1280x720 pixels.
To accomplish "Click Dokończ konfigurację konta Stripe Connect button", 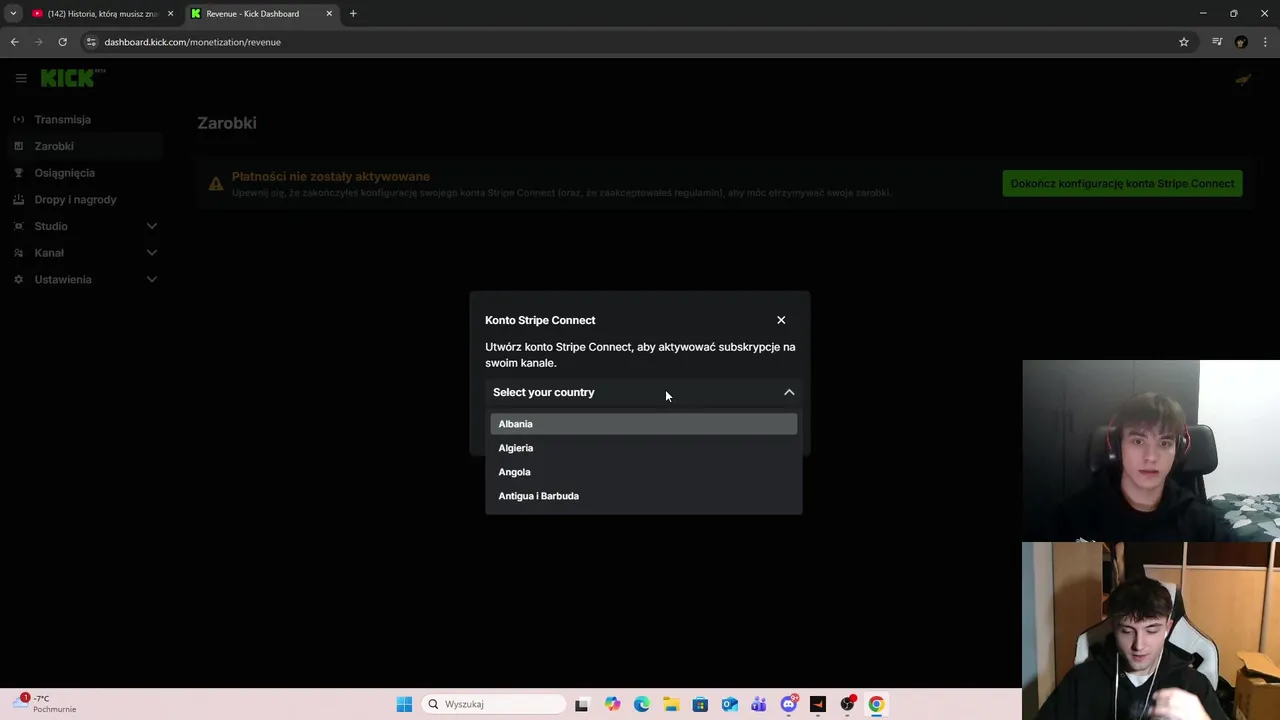I will coord(1122,183).
